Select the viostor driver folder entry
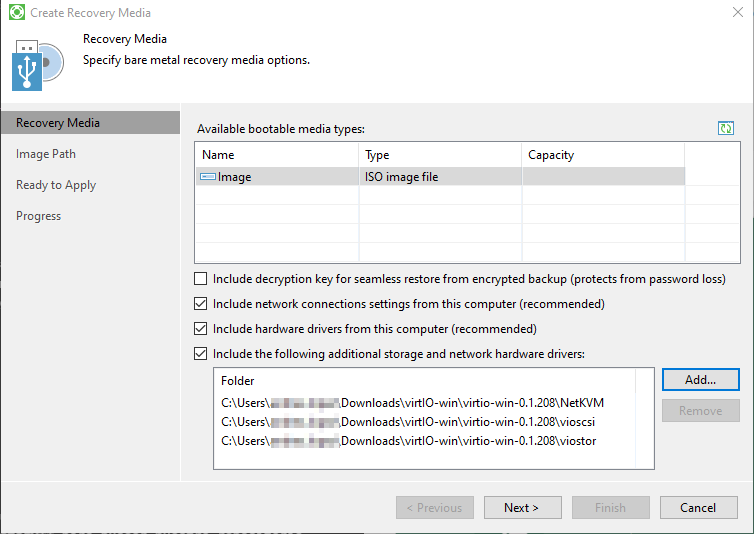Screen dimensions: 754x534 408,441
